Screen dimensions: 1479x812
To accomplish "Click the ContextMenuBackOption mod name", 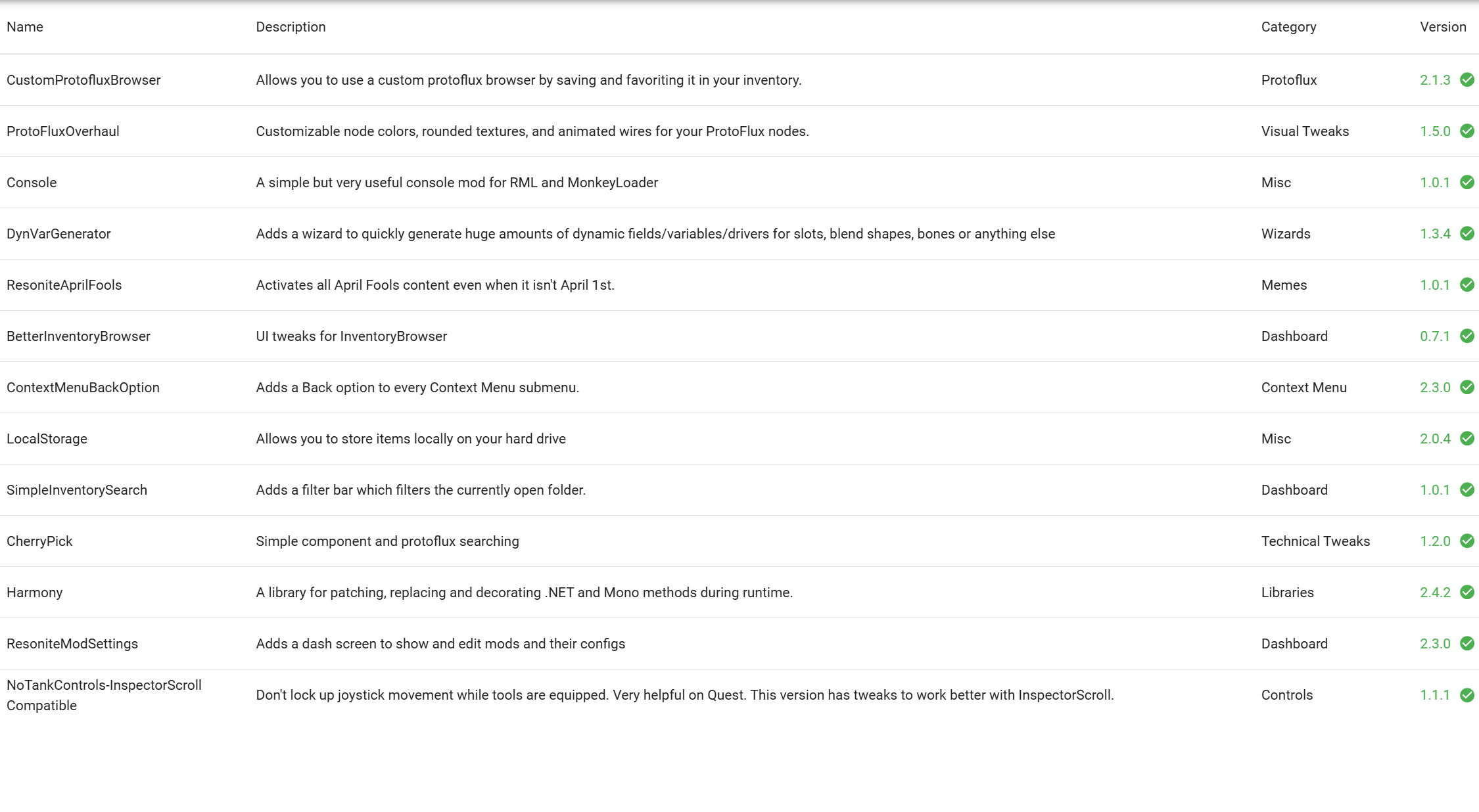I will point(83,388).
